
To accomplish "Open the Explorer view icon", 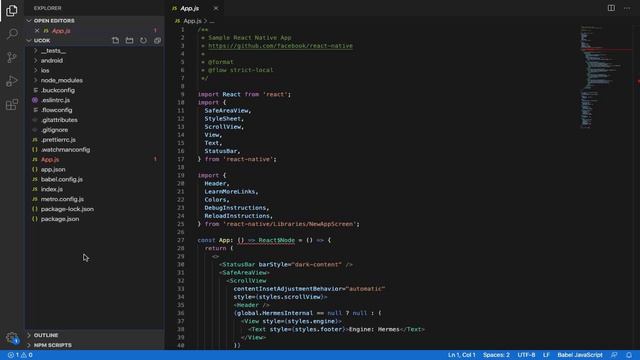I will point(12,10).
